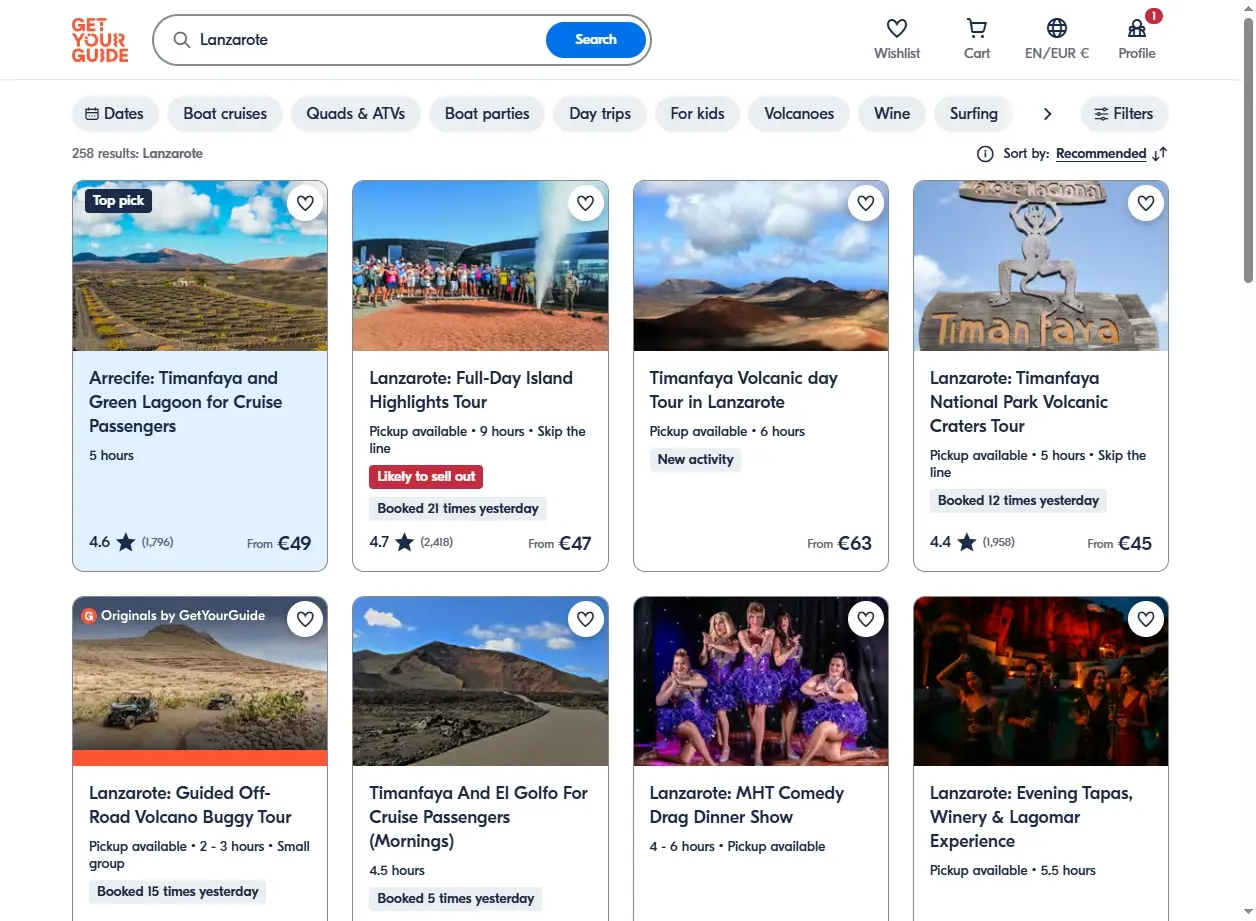Toggle the sort order arrows icon
Viewport: 1256px width, 921px height.
[1160, 154]
